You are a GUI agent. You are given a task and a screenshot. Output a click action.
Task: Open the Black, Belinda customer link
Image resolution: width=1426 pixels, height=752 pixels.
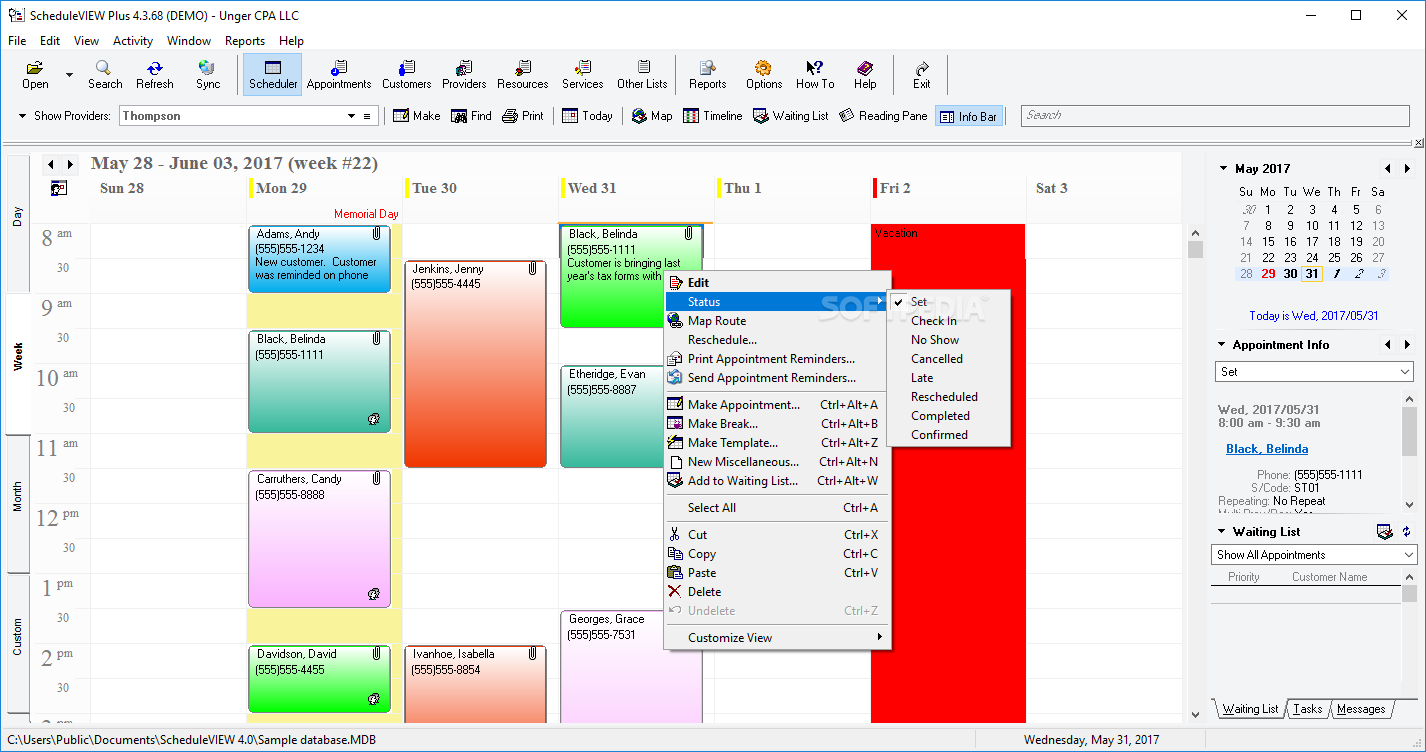click(x=1266, y=449)
